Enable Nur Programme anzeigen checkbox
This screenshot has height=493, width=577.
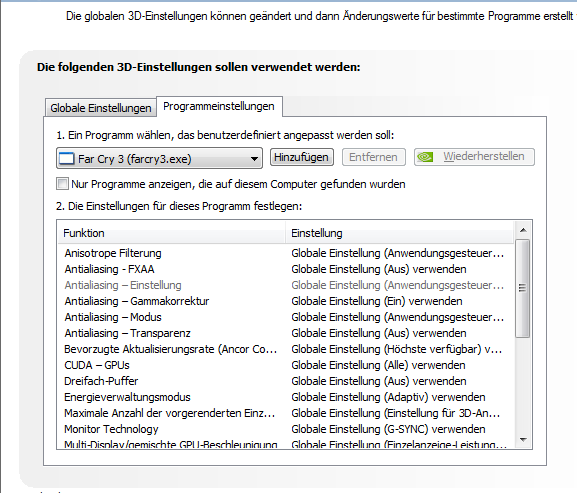(62, 184)
